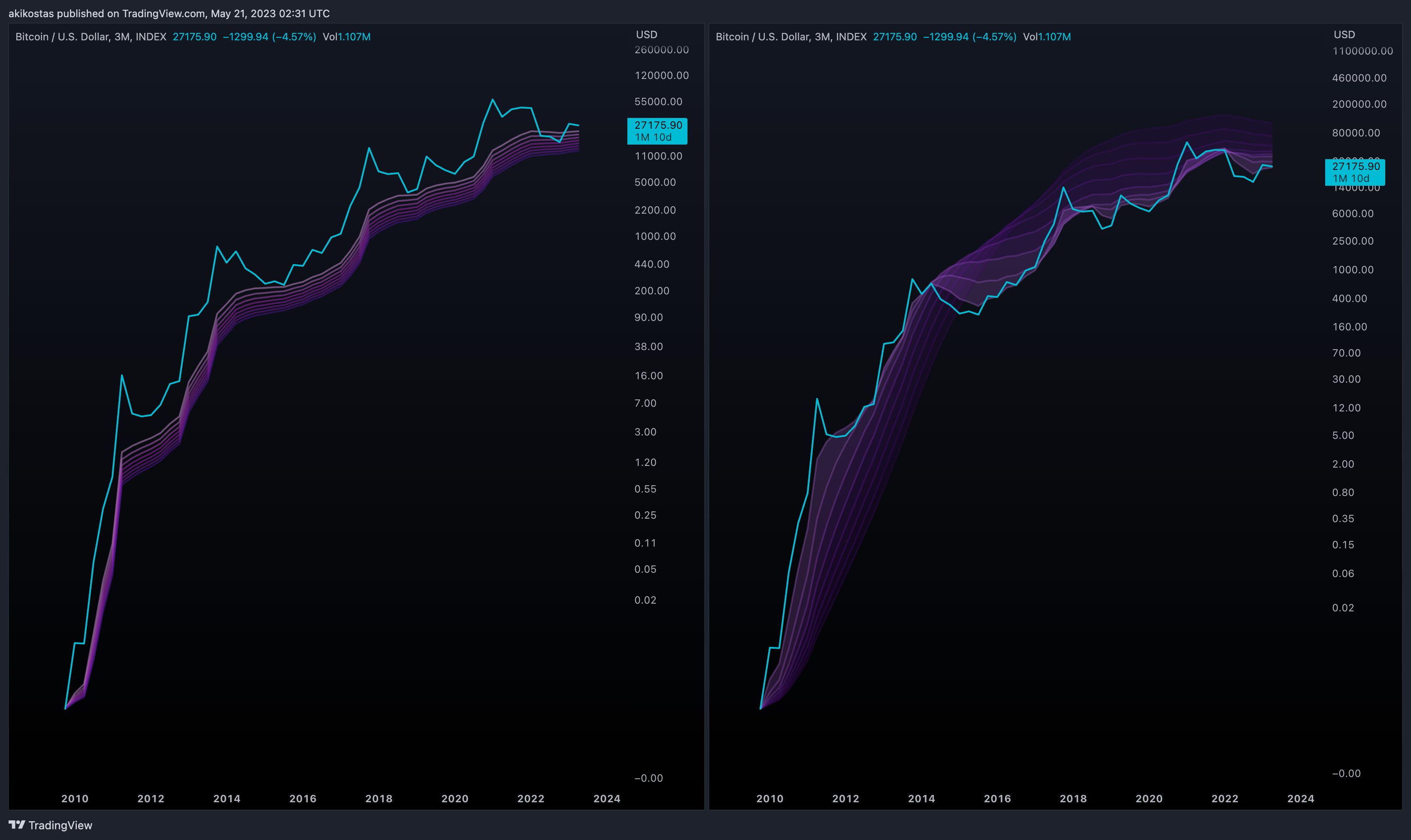Click left chart header price 27175.90
This screenshot has height=840, width=1411.
tap(194, 37)
